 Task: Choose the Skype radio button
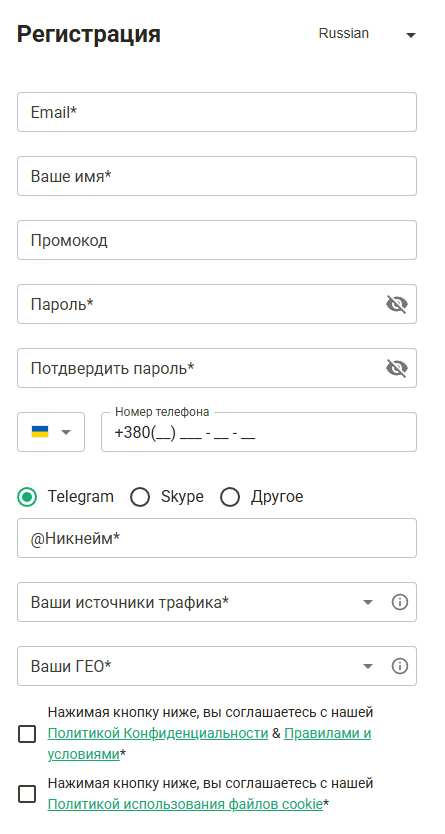tap(140, 497)
